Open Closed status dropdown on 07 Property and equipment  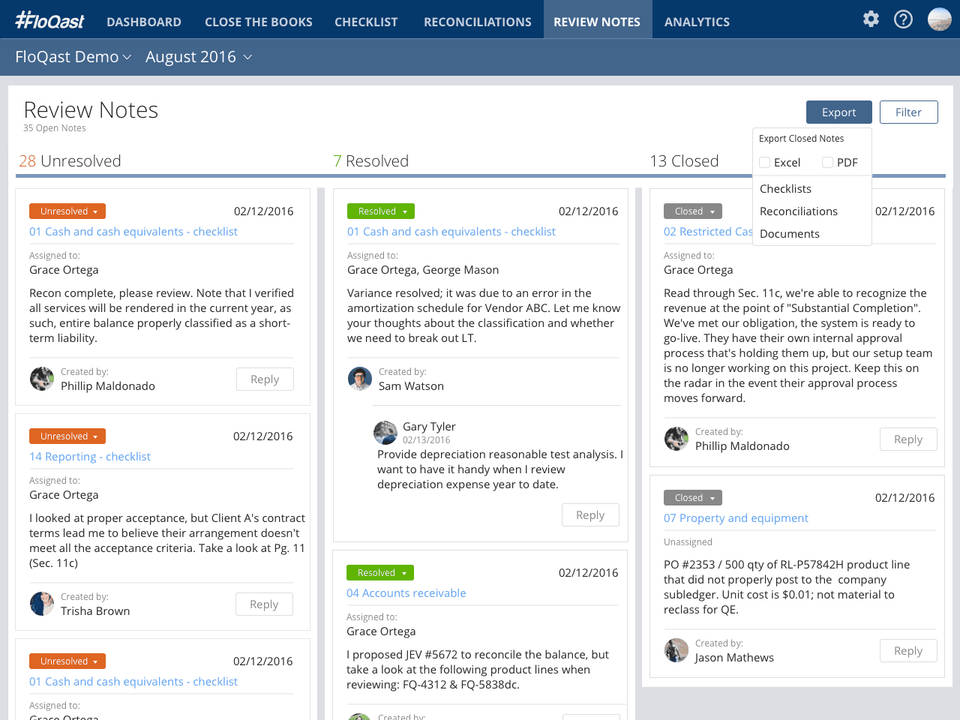pyautogui.click(x=693, y=498)
